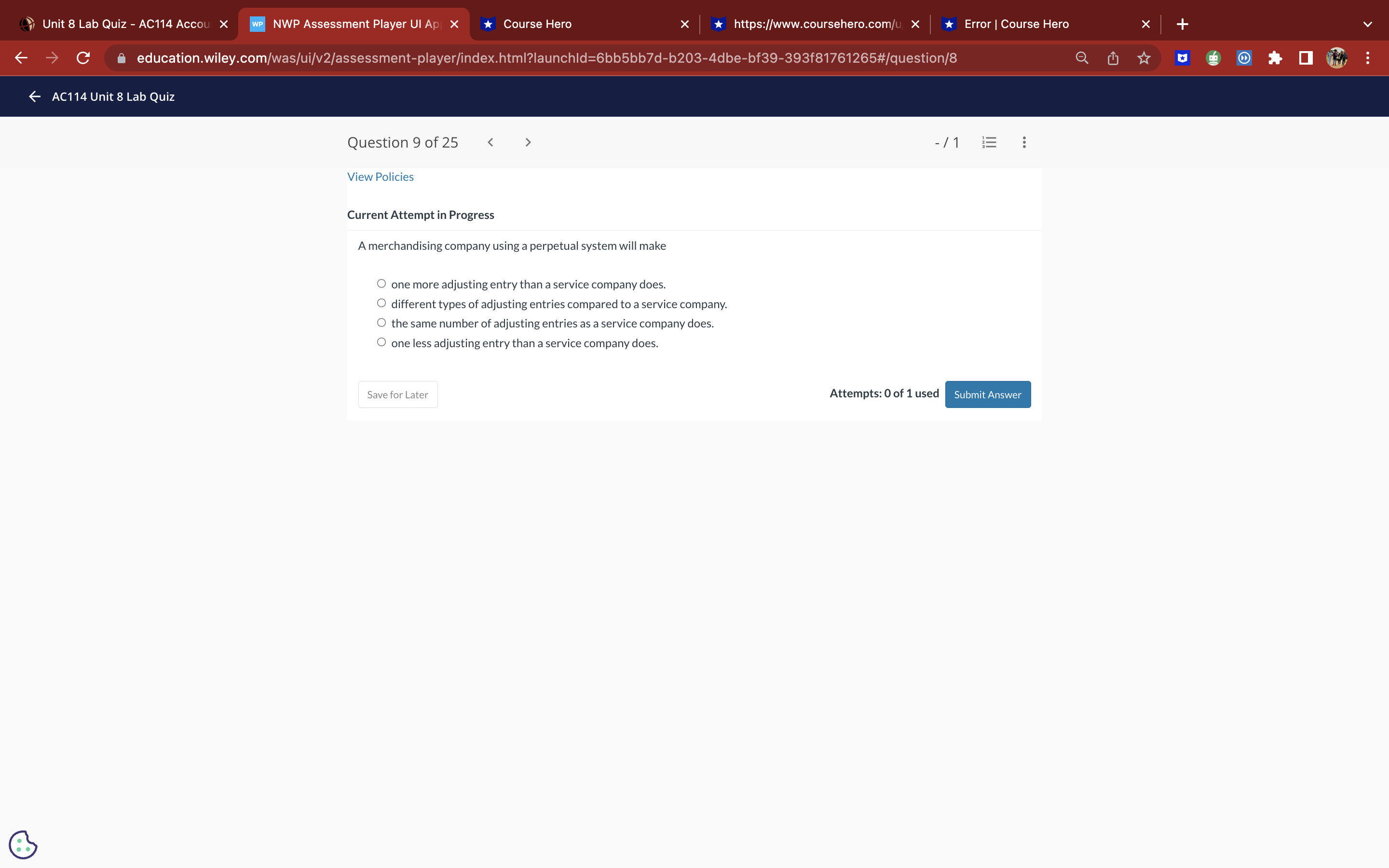Go to the next question chevron
This screenshot has width=1389, height=868.
tap(528, 142)
